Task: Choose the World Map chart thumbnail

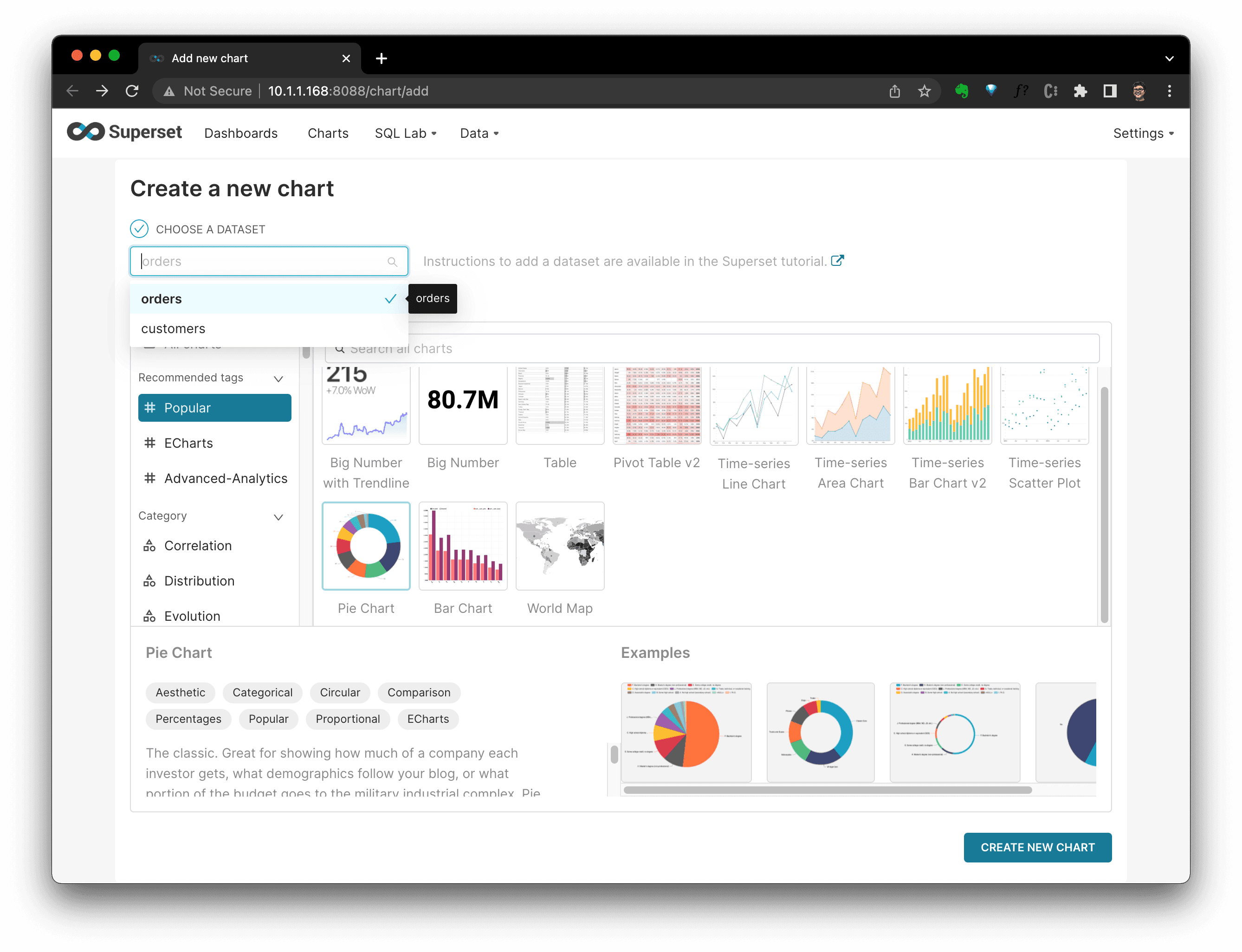Action: click(559, 546)
